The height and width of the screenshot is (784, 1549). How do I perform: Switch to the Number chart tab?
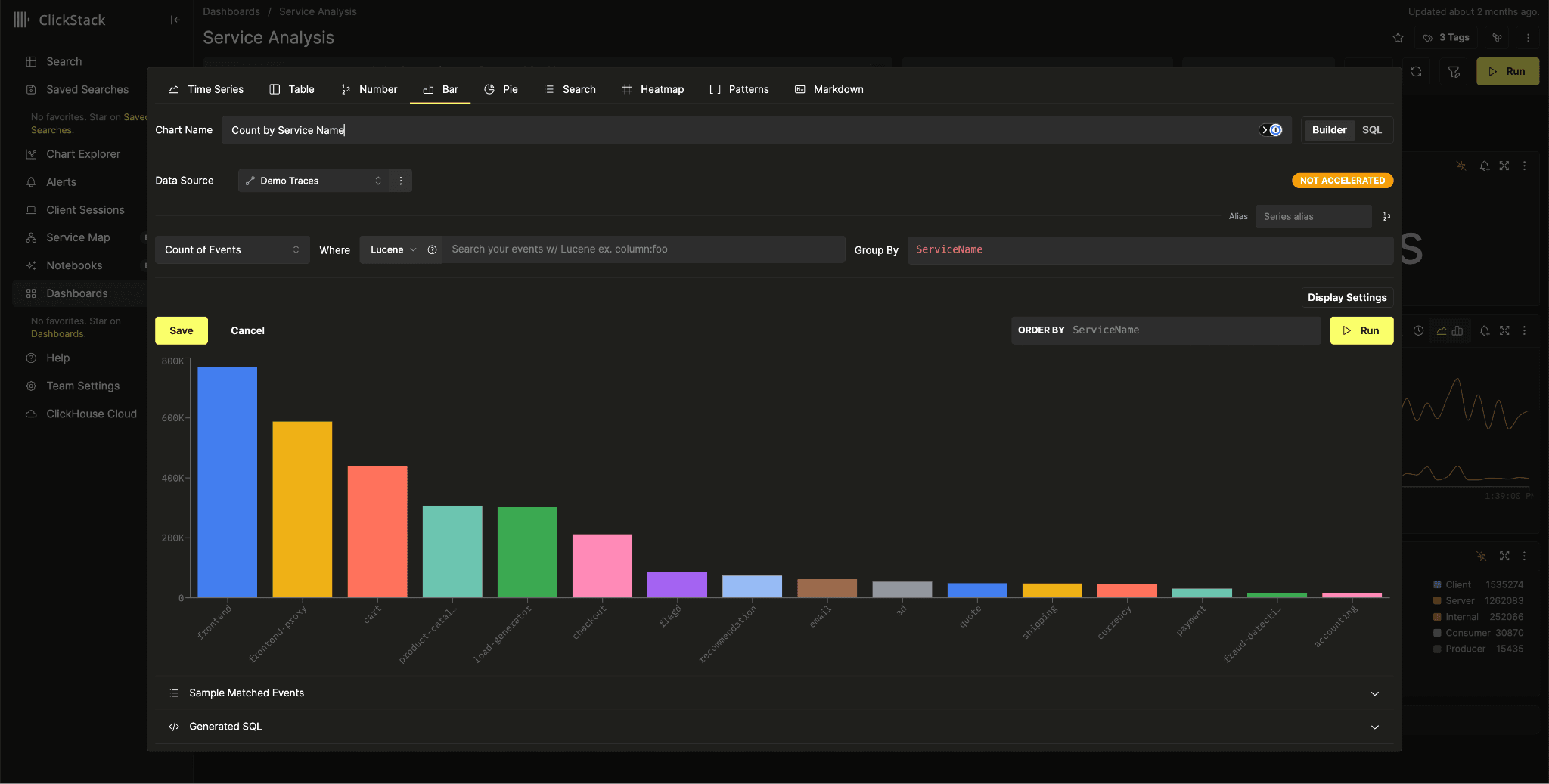tap(369, 89)
